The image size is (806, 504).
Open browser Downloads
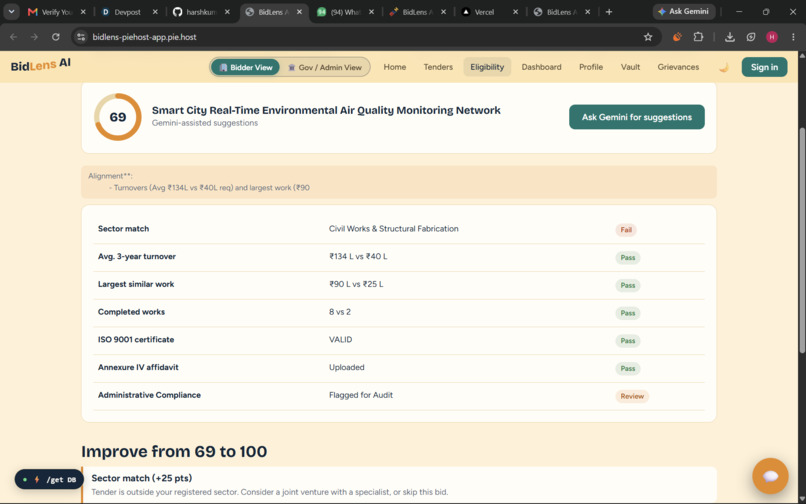[729, 37]
